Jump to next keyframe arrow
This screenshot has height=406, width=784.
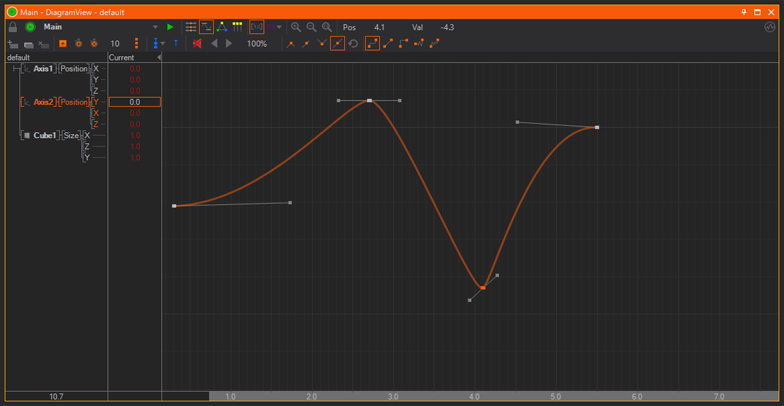tap(229, 44)
